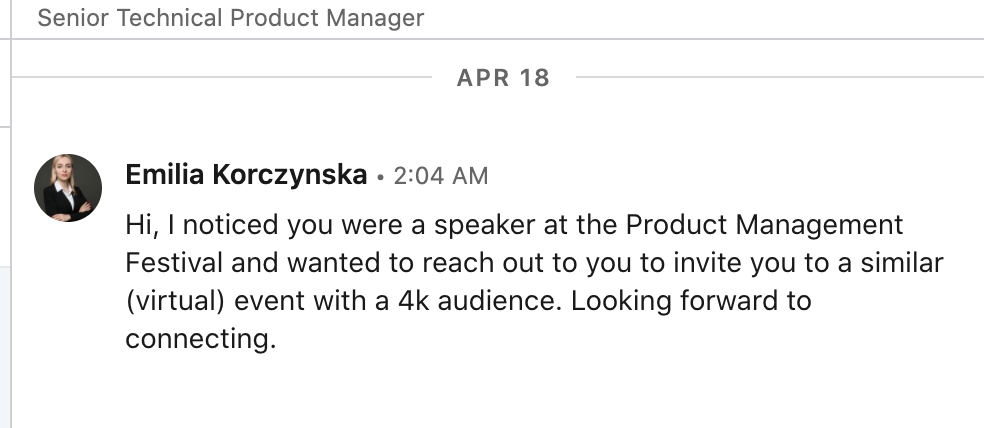984x428 pixels.
Task: Click the Senior Technical Product Manager headline
Action: pyautogui.click(x=231, y=18)
